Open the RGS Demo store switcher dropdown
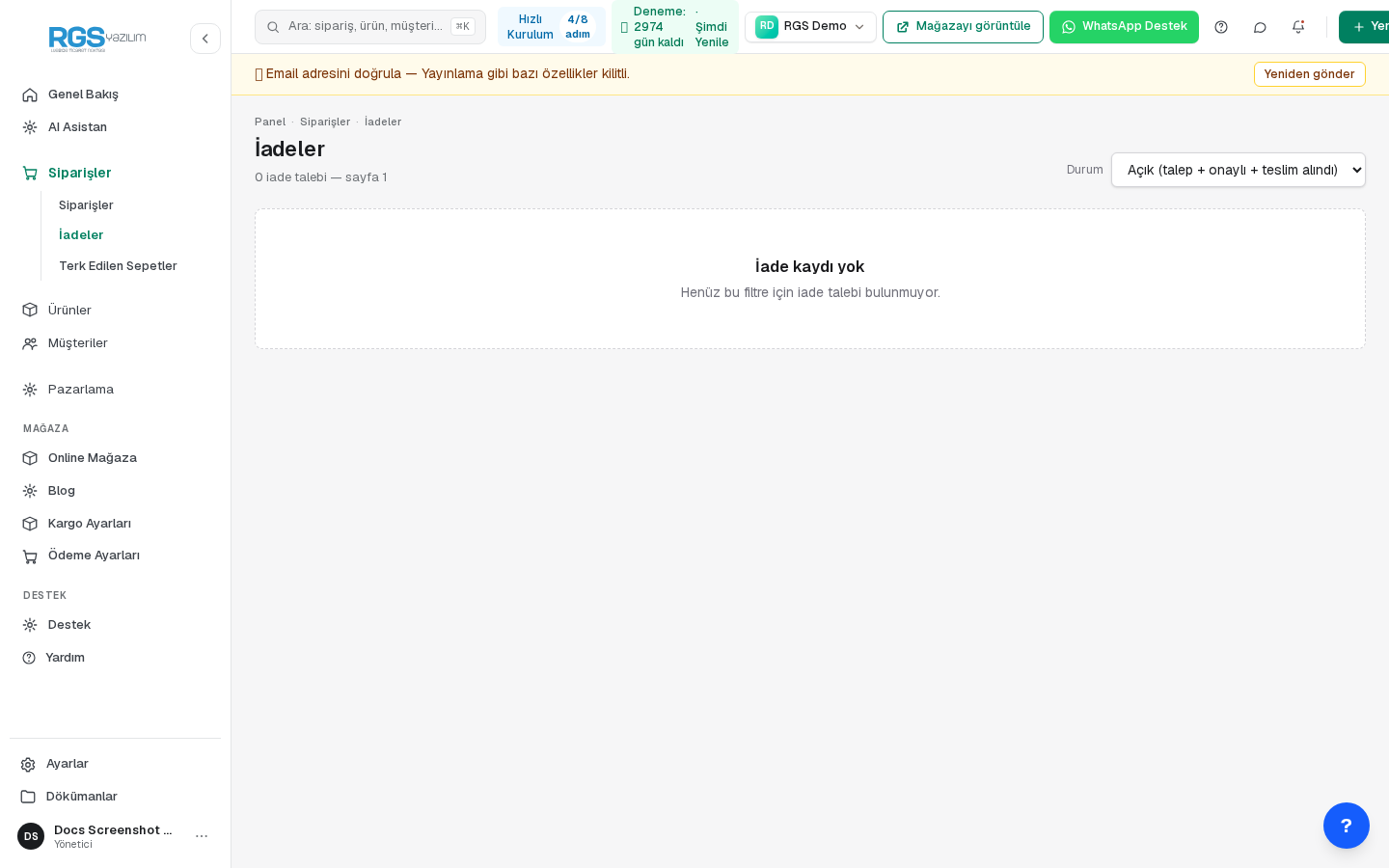Screen dimensions: 1389x868 [x=810, y=27]
